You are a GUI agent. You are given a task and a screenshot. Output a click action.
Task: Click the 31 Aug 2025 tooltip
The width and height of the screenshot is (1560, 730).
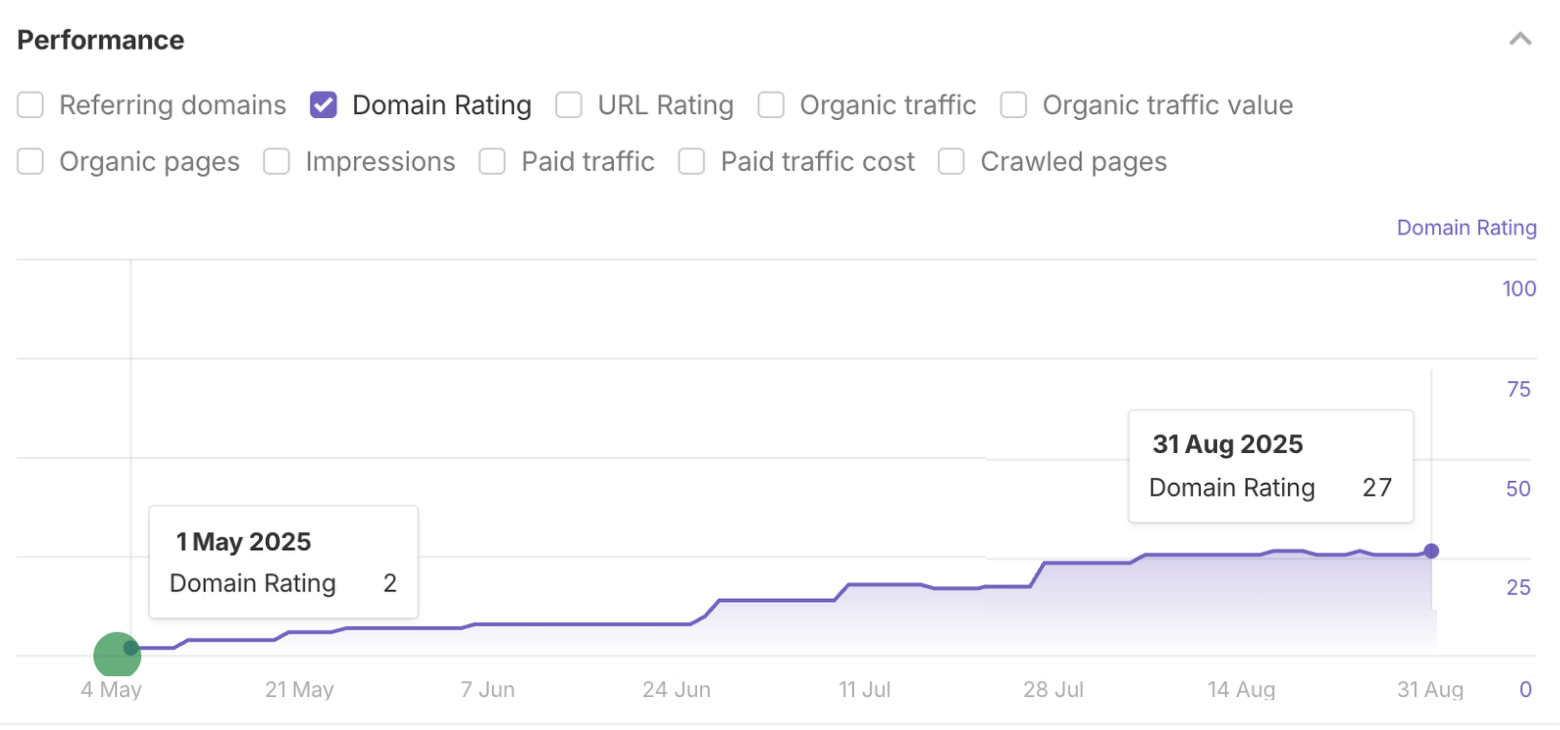pos(1270,465)
